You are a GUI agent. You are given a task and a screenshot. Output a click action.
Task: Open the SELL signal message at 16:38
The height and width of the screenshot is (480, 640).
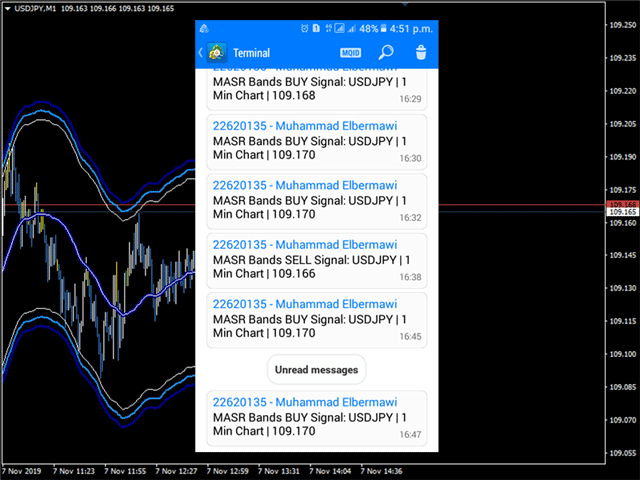click(x=317, y=260)
